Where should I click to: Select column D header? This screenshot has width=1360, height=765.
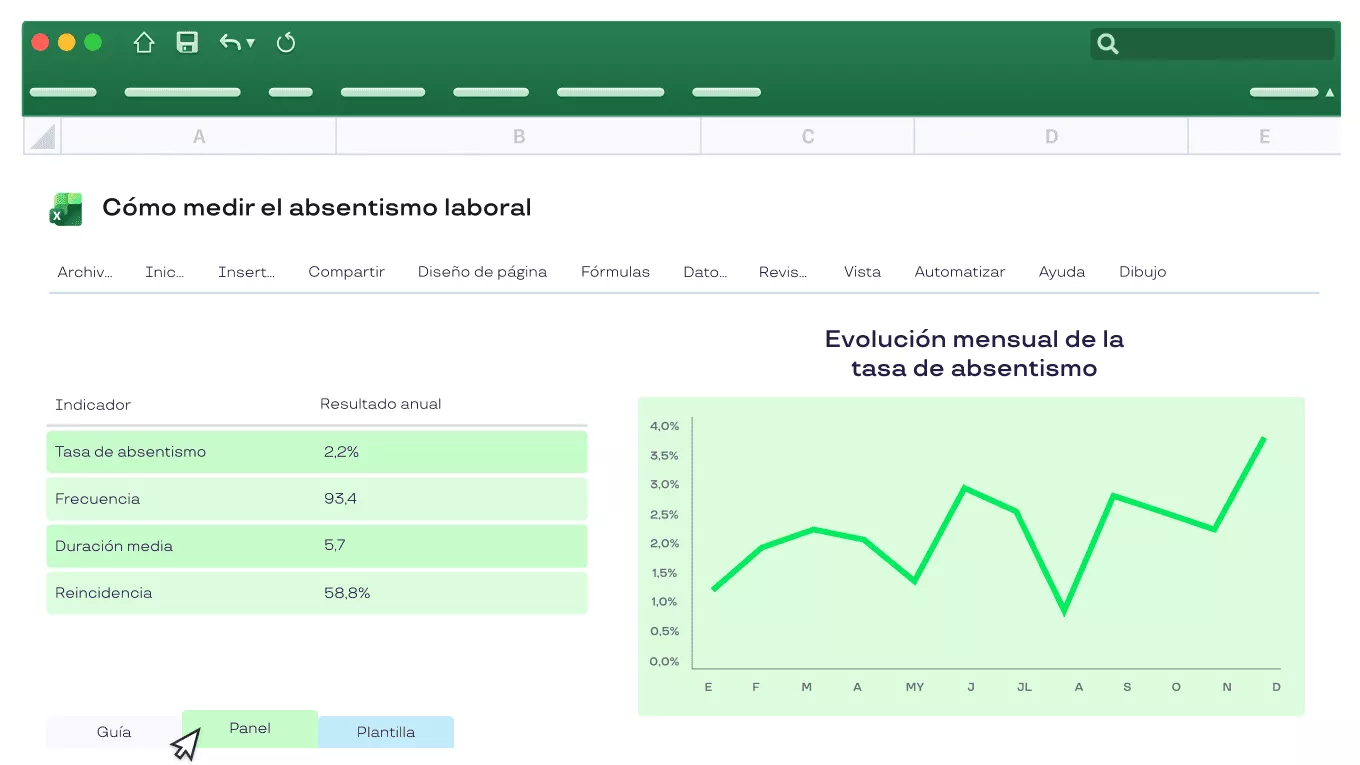tap(1051, 137)
